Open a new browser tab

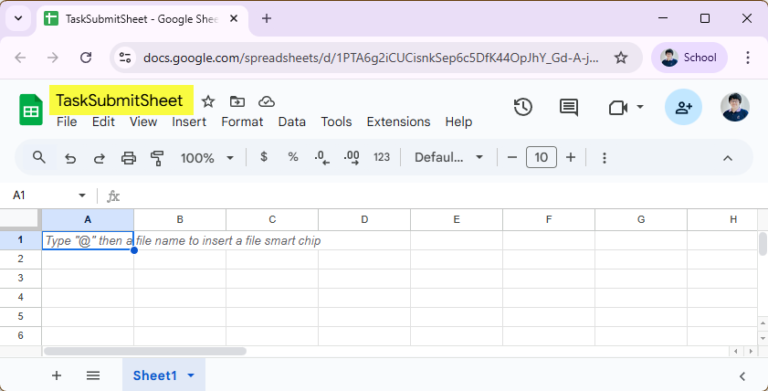266,19
